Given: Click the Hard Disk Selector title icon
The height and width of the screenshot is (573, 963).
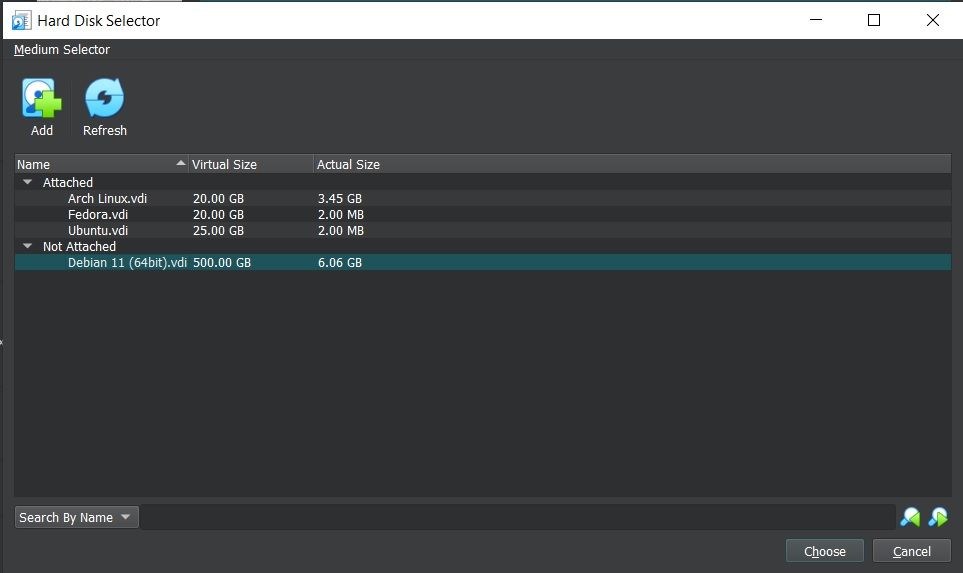Looking at the screenshot, I should point(20,20).
